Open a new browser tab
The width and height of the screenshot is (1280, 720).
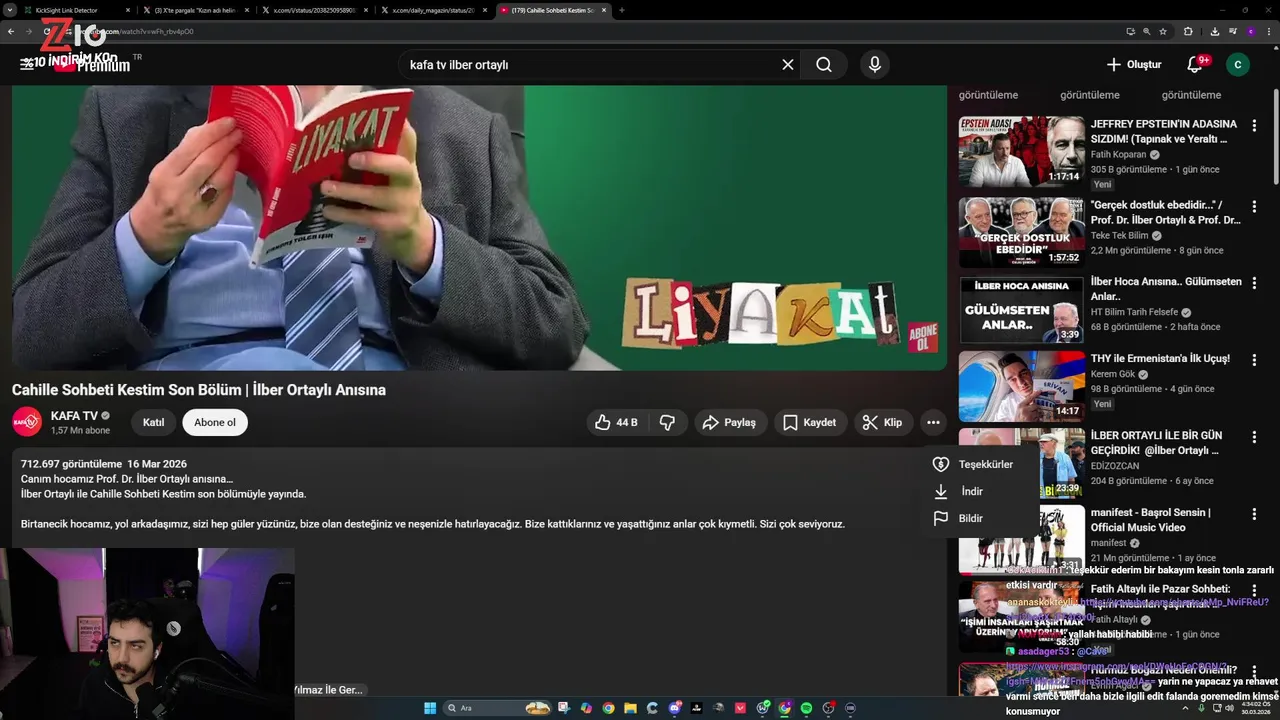[622, 10]
